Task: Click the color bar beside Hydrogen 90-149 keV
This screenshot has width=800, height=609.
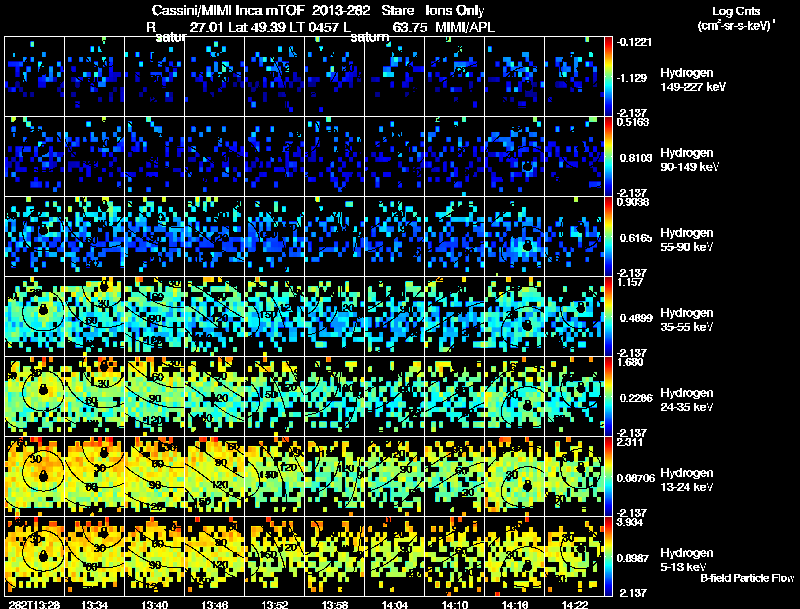Action: tap(608, 157)
